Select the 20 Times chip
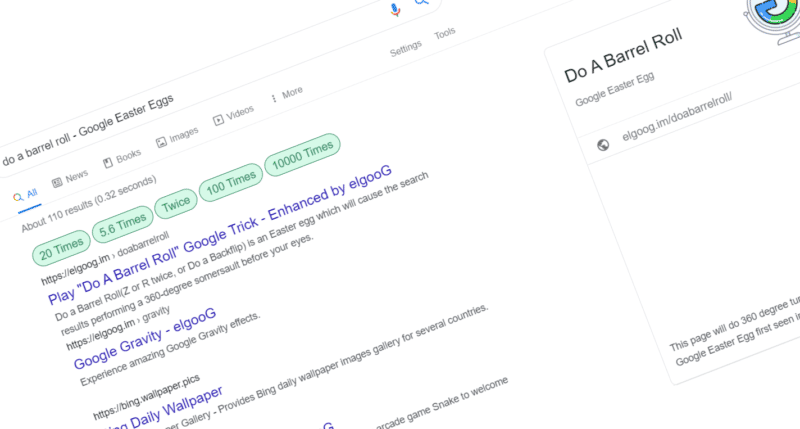 (x=61, y=248)
